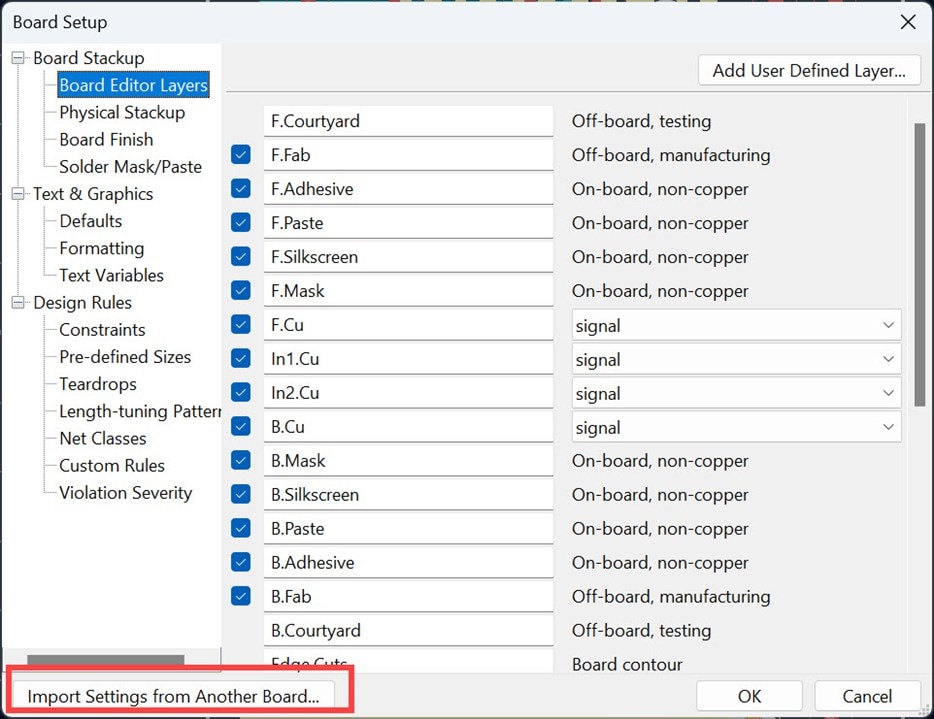Open the B.Cu layer type dropdown
The image size is (934, 719).
click(736, 427)
